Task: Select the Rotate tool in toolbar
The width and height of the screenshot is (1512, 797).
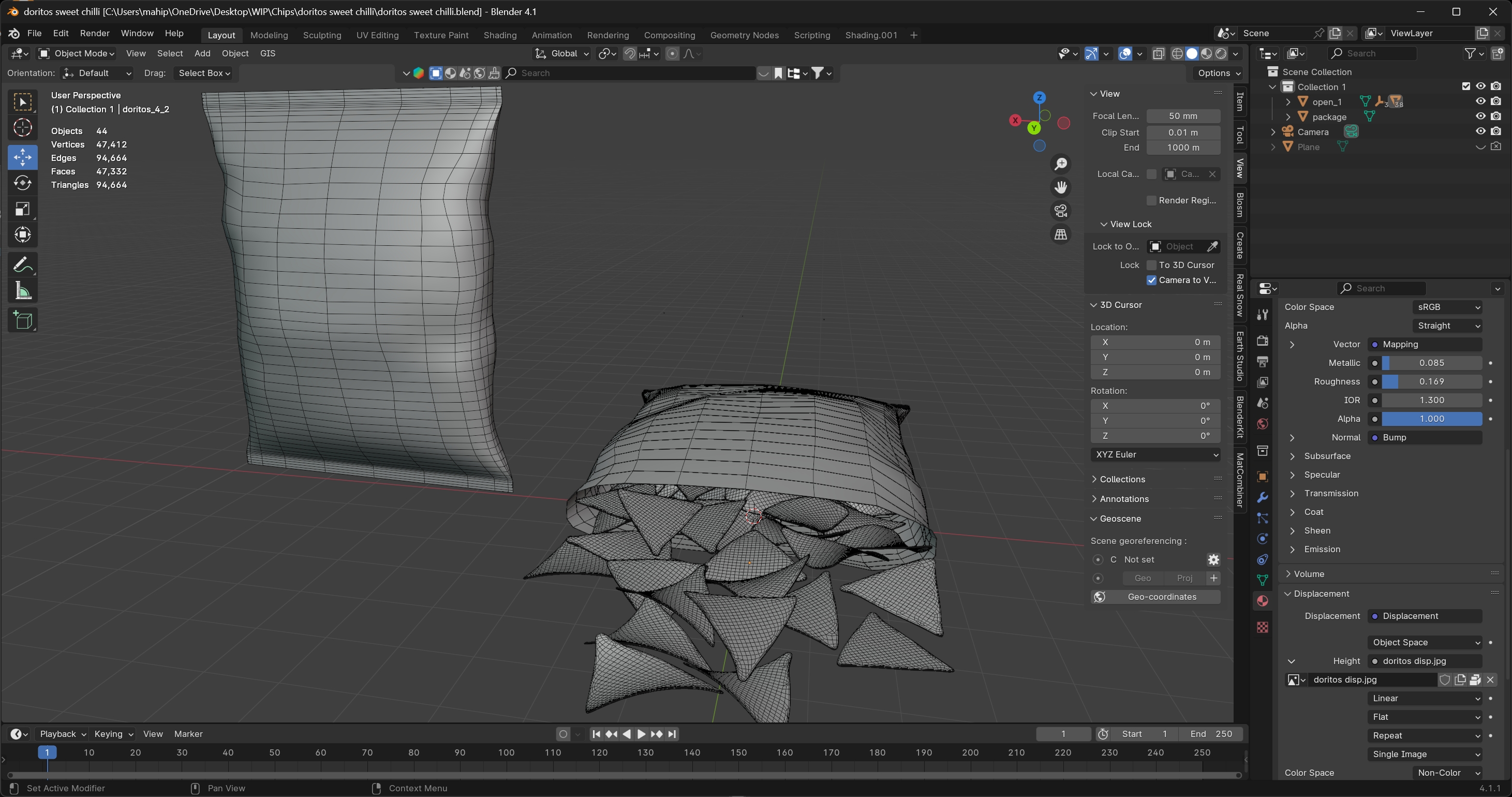Action: [x=22, y=183]
